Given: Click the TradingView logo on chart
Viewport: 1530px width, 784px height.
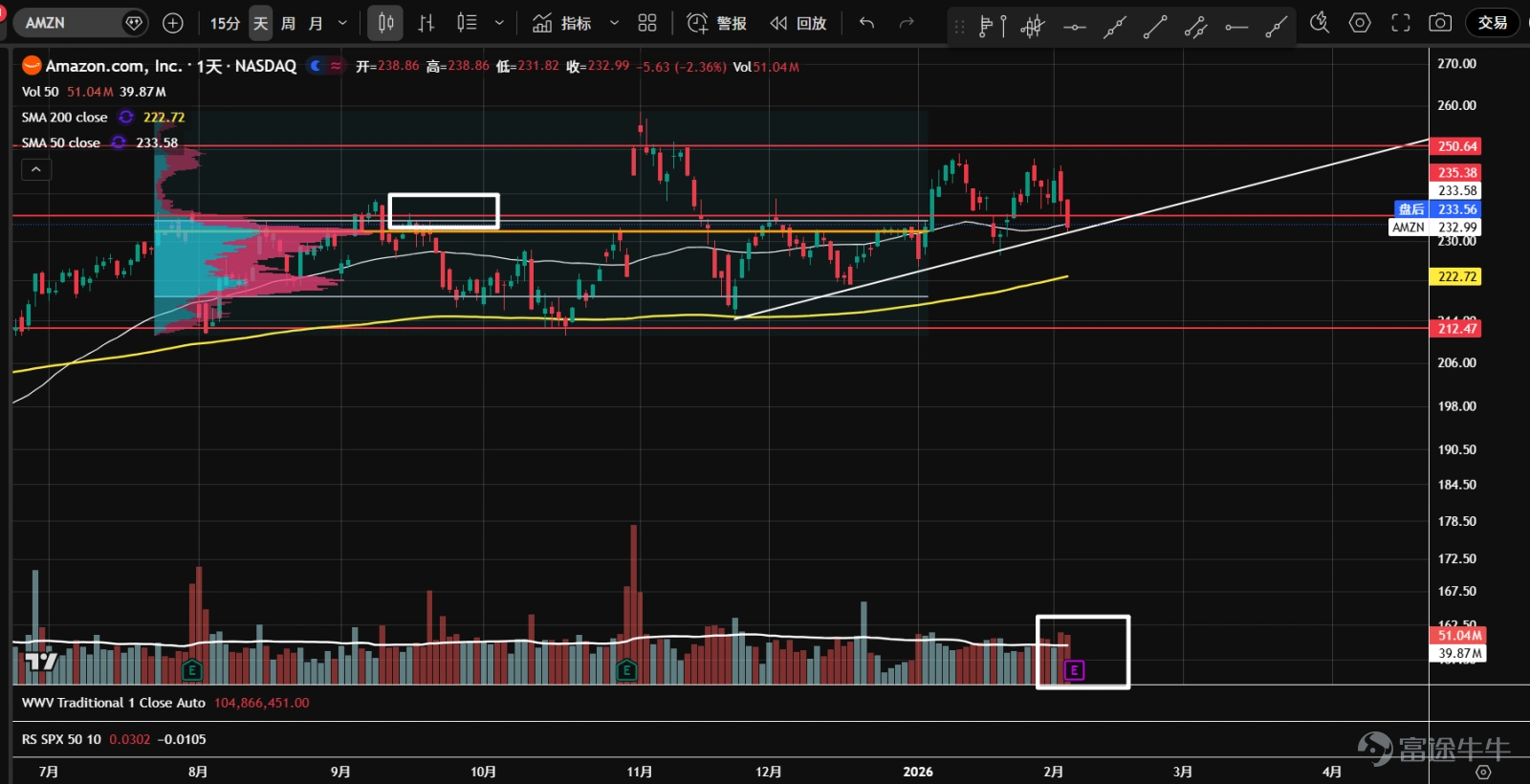Looking at the screenshot, I should click(x=40, y=661).
